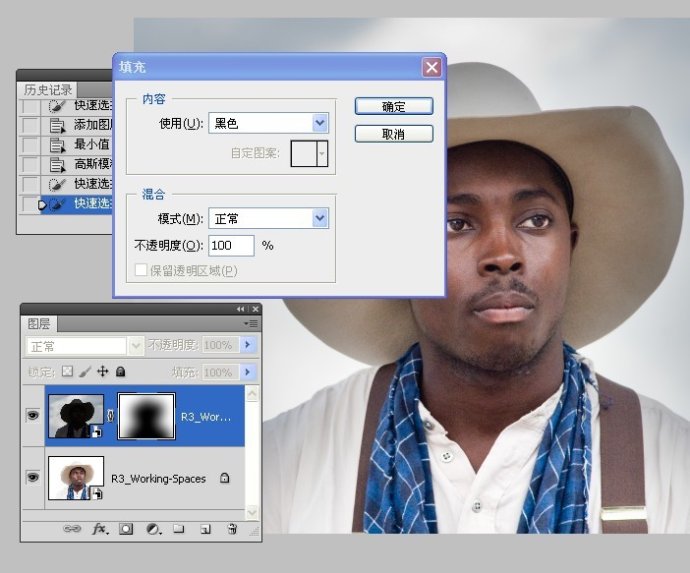Select the top layer image thumbnail
The width and height of the screenshot is (690, 573).
(76, 416)
